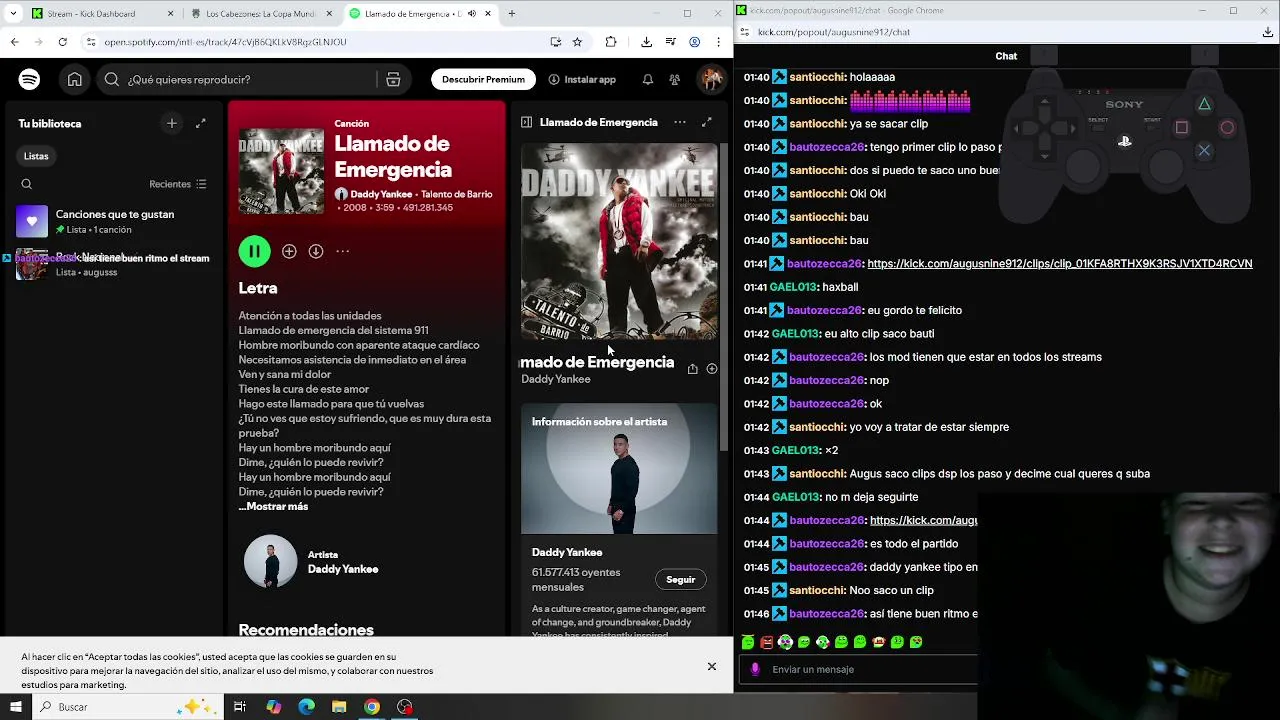Open a new browser tab
The image size is (1280, 720).
point(512,14)
